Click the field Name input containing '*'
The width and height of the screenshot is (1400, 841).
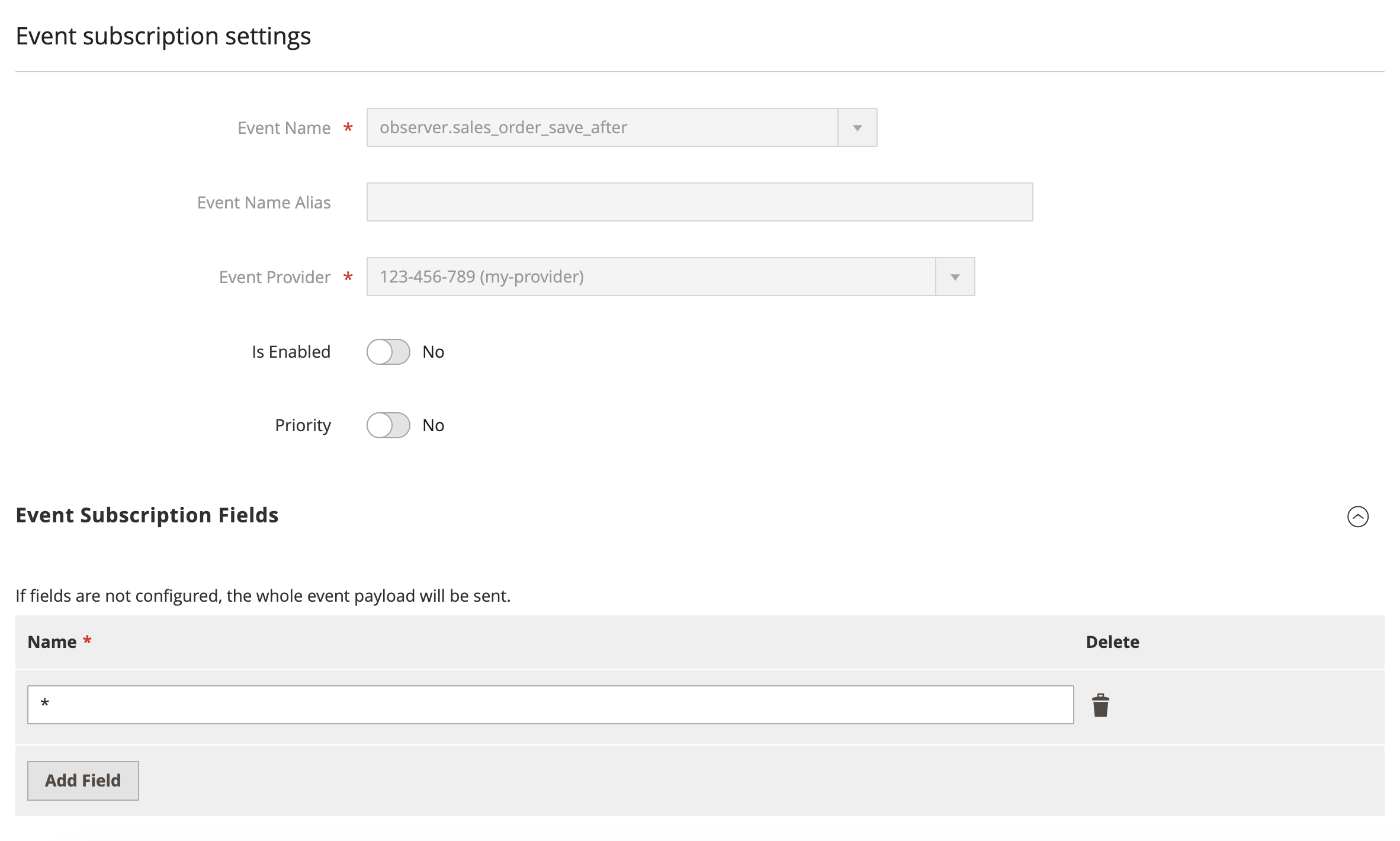tap(550, 705)
